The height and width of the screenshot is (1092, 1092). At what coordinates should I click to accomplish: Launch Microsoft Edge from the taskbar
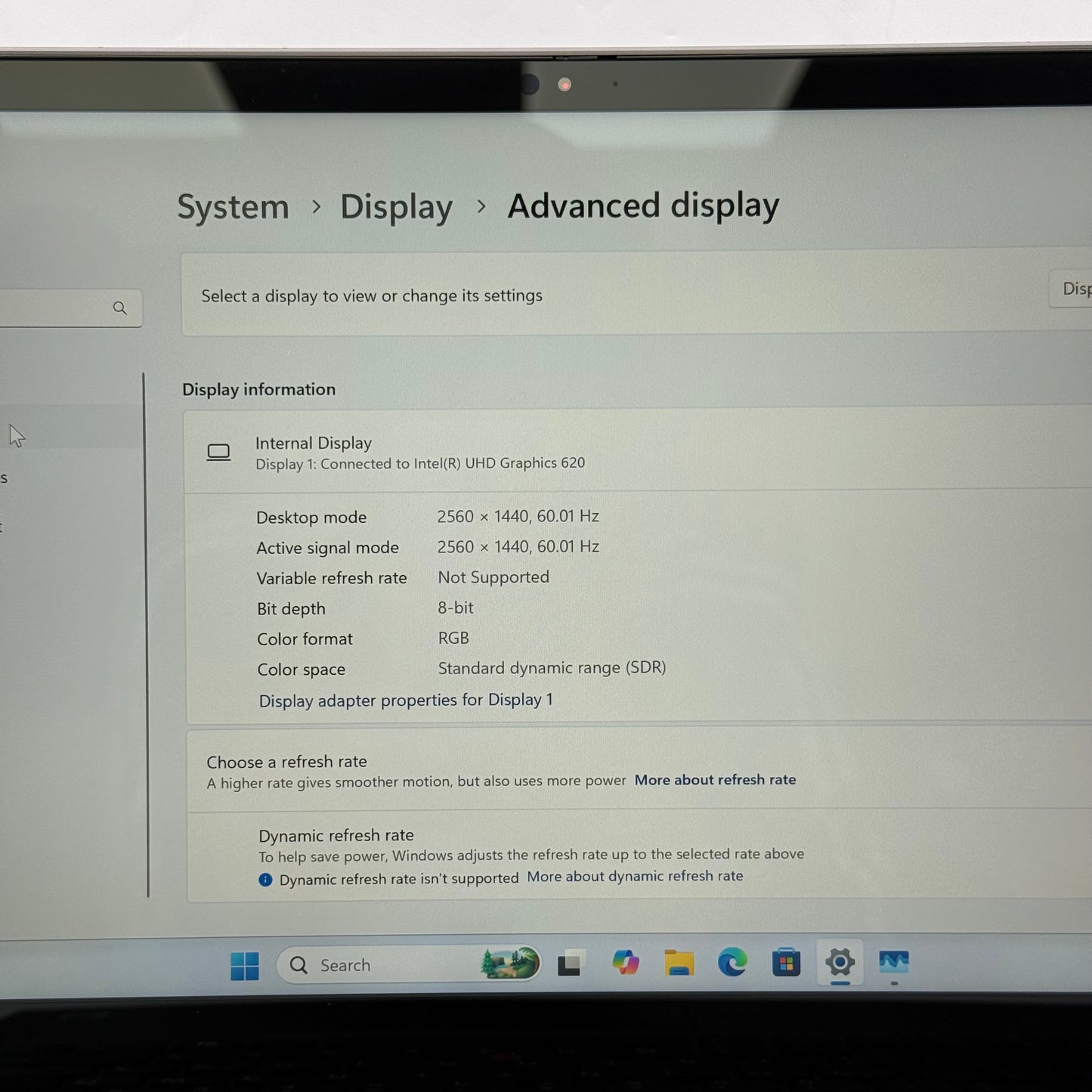pos(732,962)
